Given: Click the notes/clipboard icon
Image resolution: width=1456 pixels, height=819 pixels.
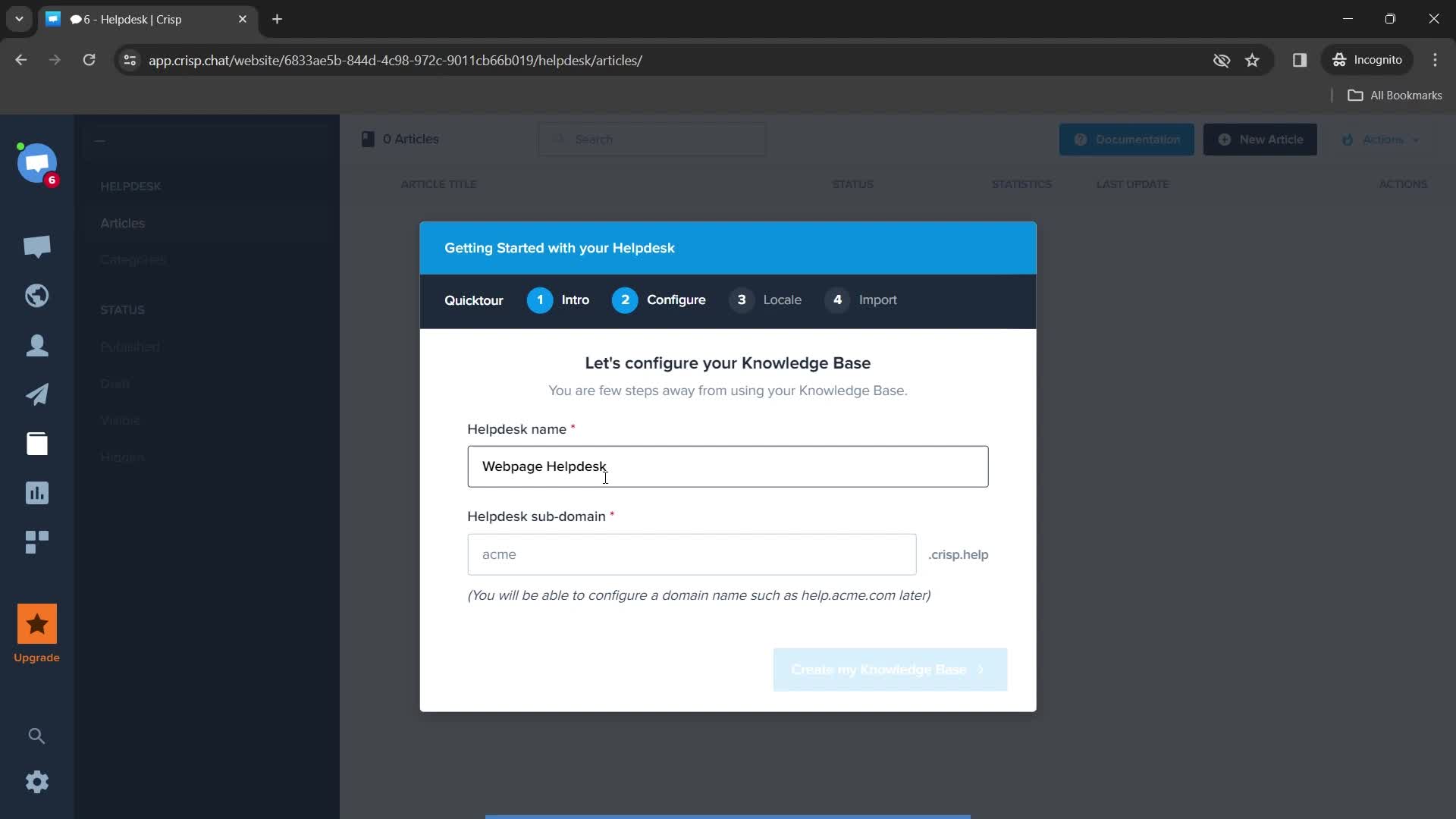Looking at the screenshot, I should coord(37,443).
